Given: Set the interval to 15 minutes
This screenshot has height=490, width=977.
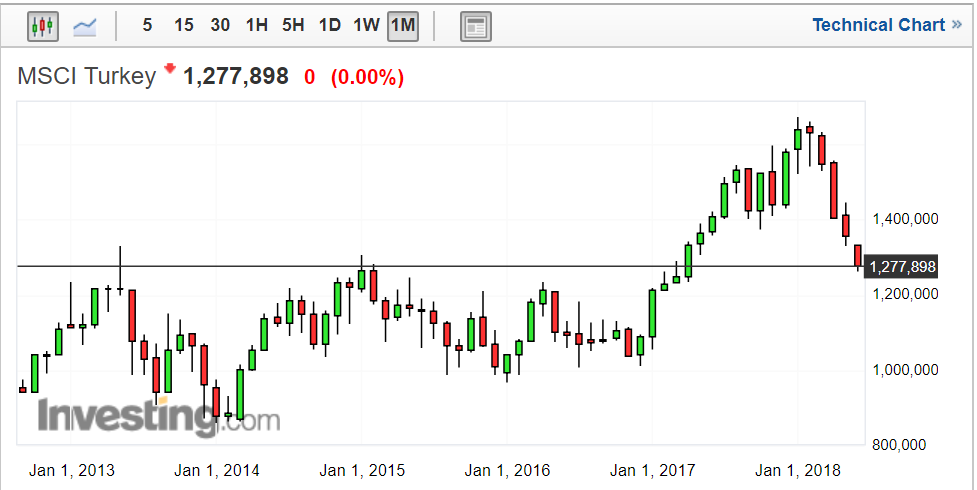Looking at the screenshot, I should 183,25.
